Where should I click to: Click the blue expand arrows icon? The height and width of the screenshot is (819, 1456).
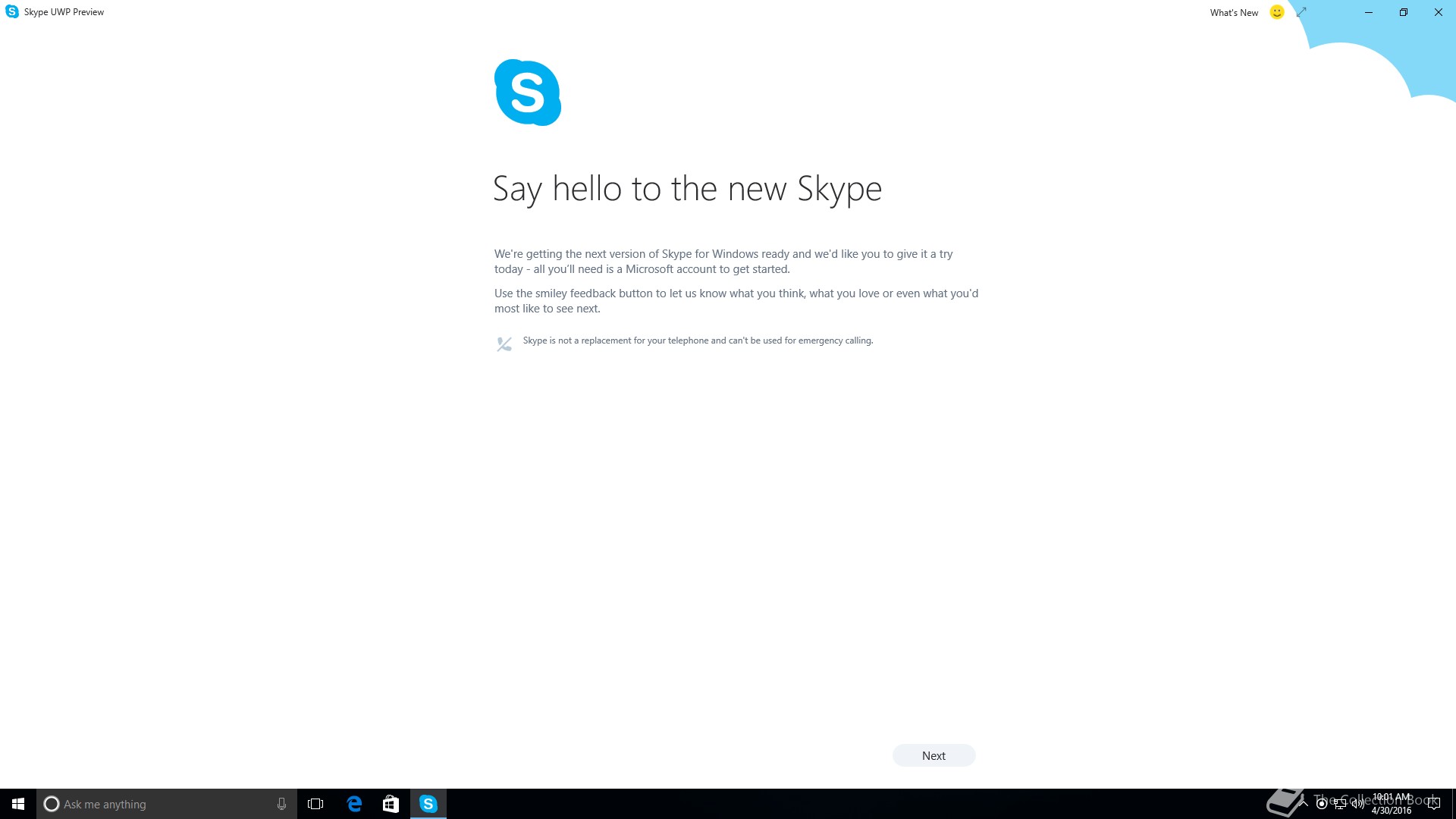[x=1301, y=12]
